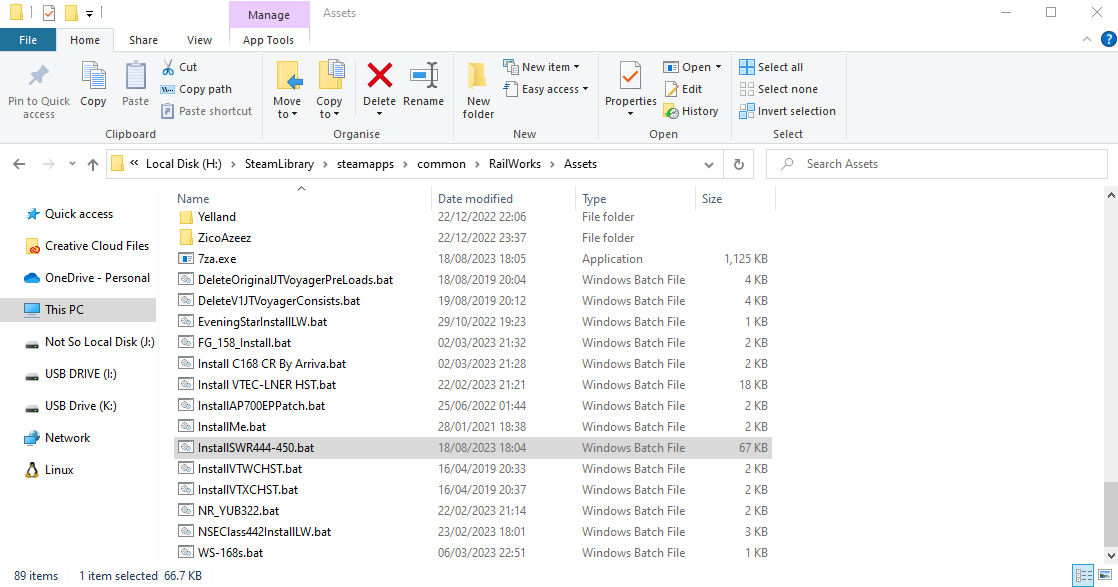The width and height of the screenshot is (1118, 587).
Task: Create a new folder with the New folder icon
Action: tap(478, 89)
